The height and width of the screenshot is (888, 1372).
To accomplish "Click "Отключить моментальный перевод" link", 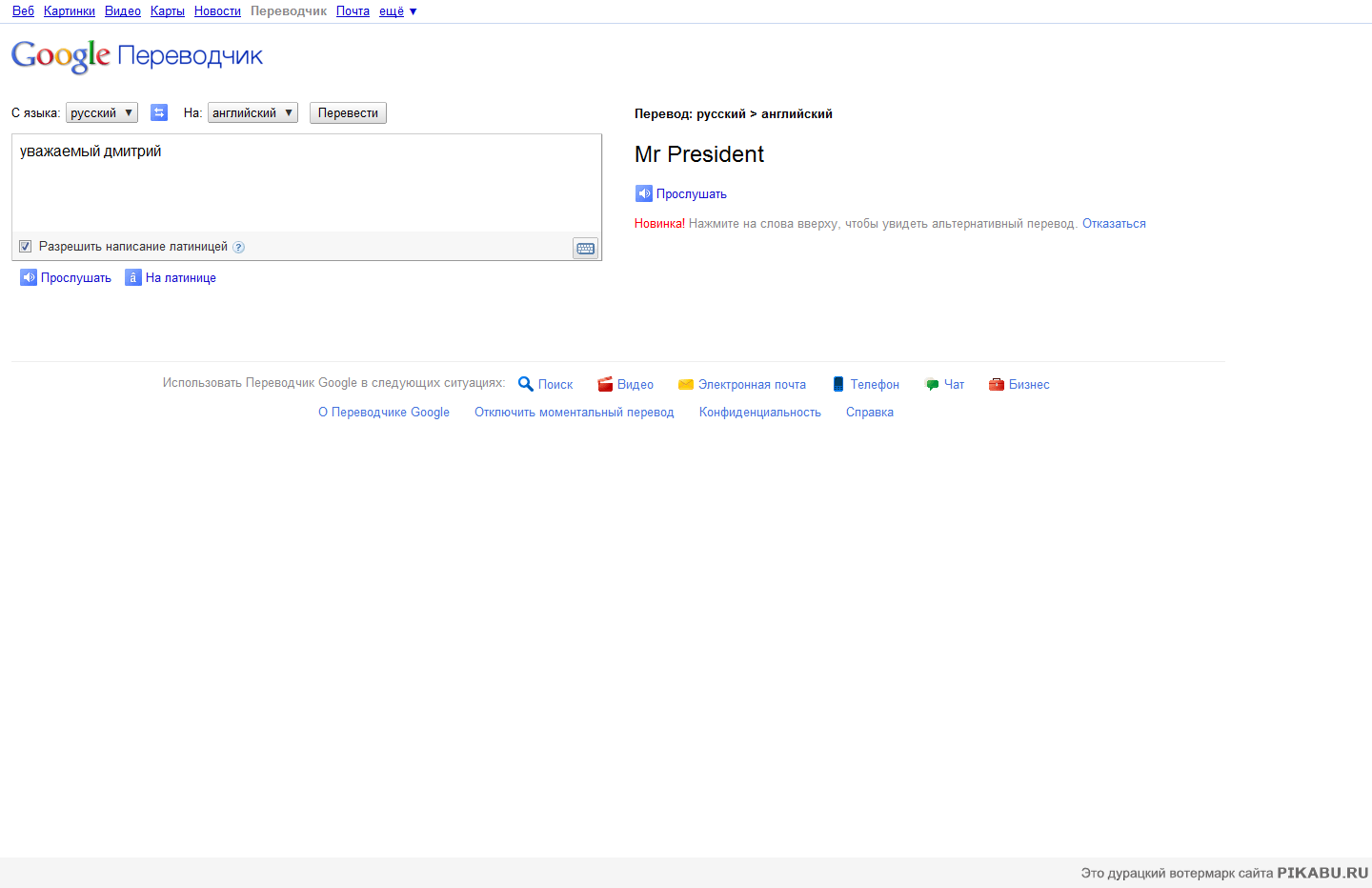I will [x=575, y=413].
